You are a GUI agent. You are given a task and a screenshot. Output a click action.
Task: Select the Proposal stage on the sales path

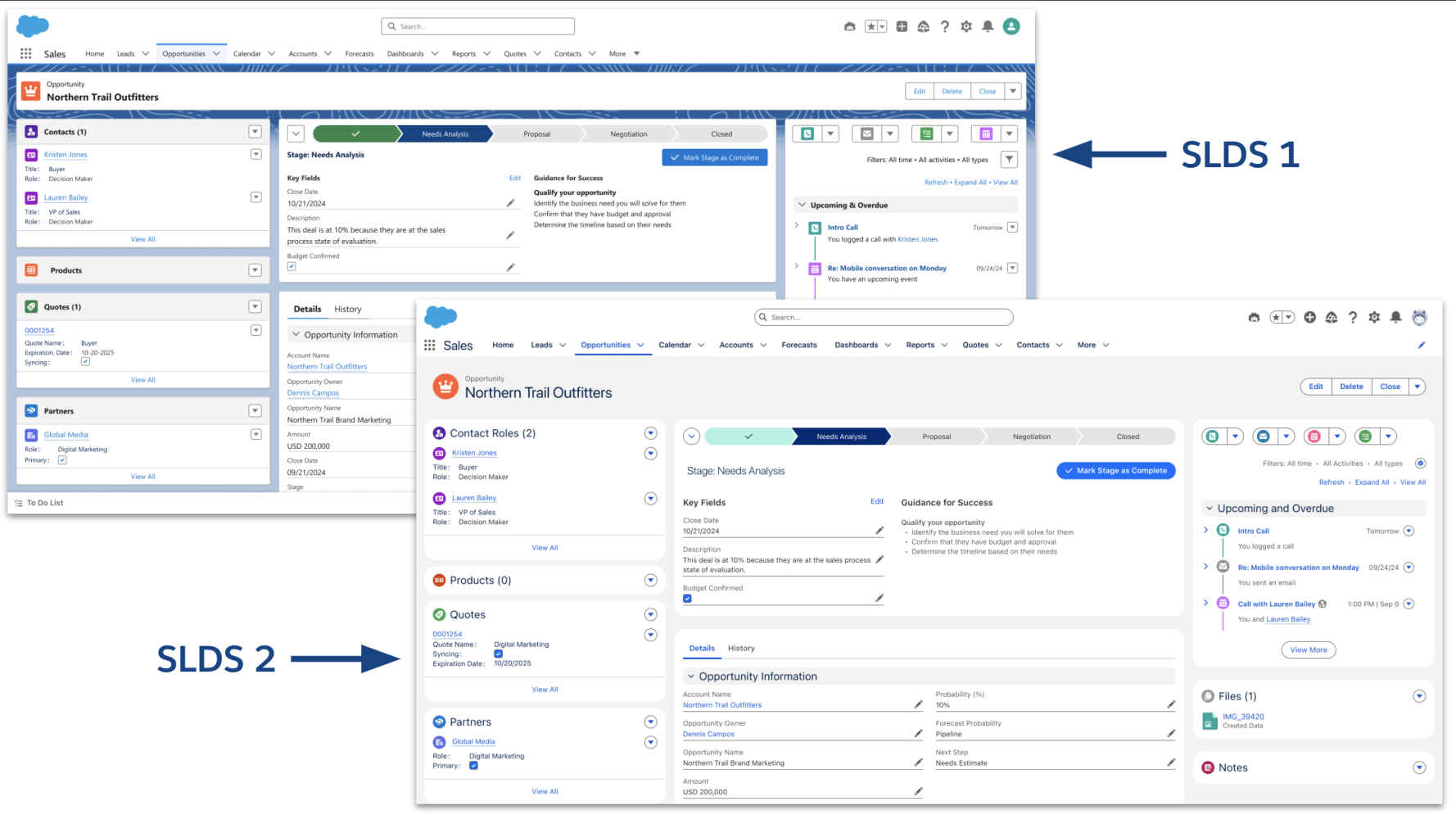(936, 437)
